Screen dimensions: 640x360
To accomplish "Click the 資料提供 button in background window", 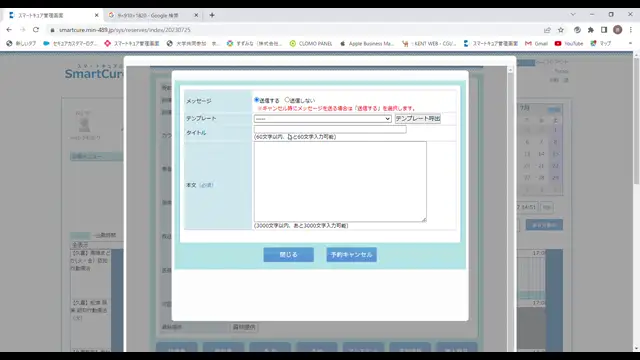I will tap(244, 327).
